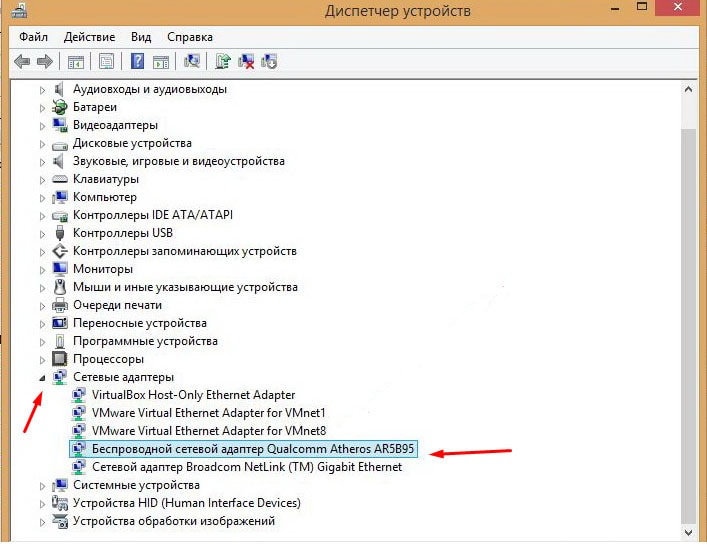Screen dimensions: 707x548
Task: Expand the Контроллеры IDE ATA/ATAPI node
Action: click(42, 216)
